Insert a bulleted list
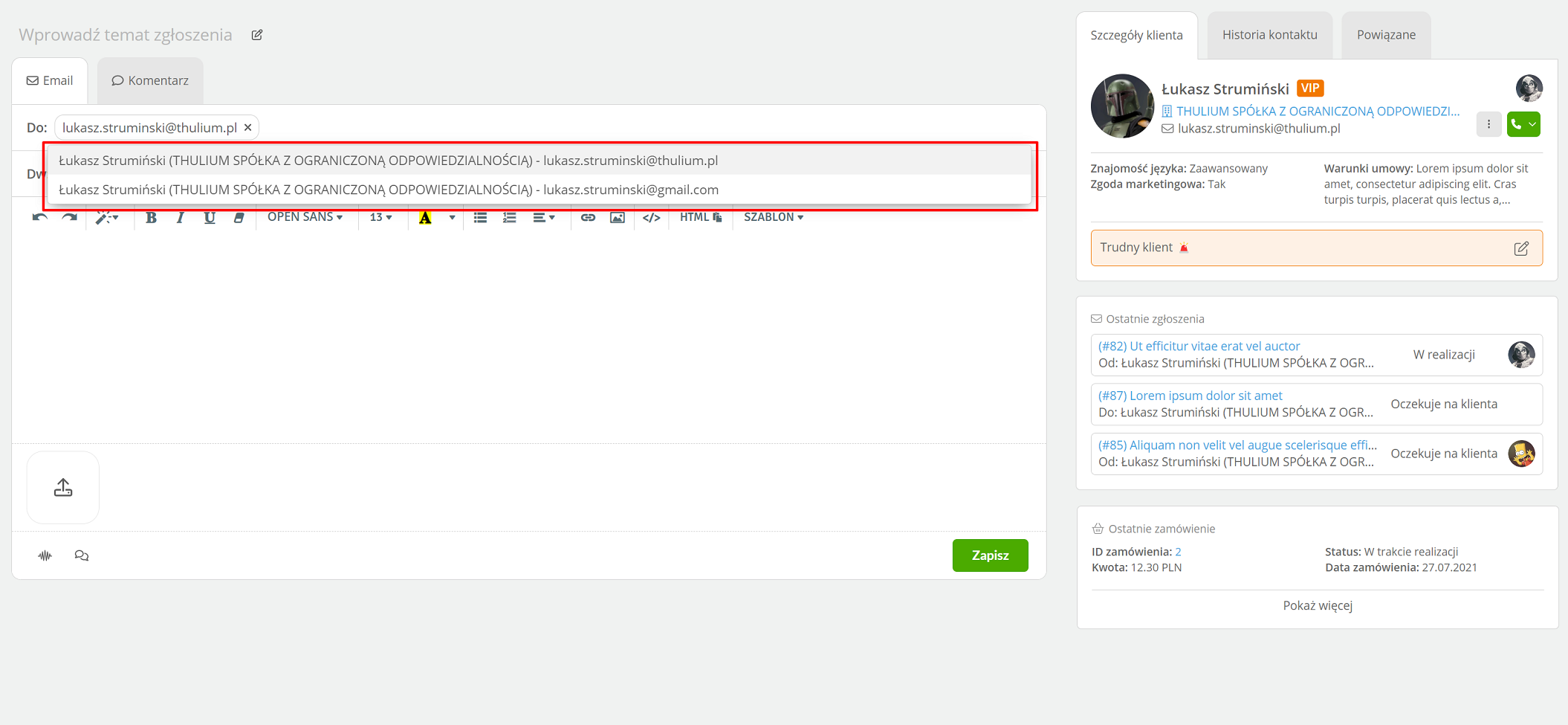 [x=481, y=217]
